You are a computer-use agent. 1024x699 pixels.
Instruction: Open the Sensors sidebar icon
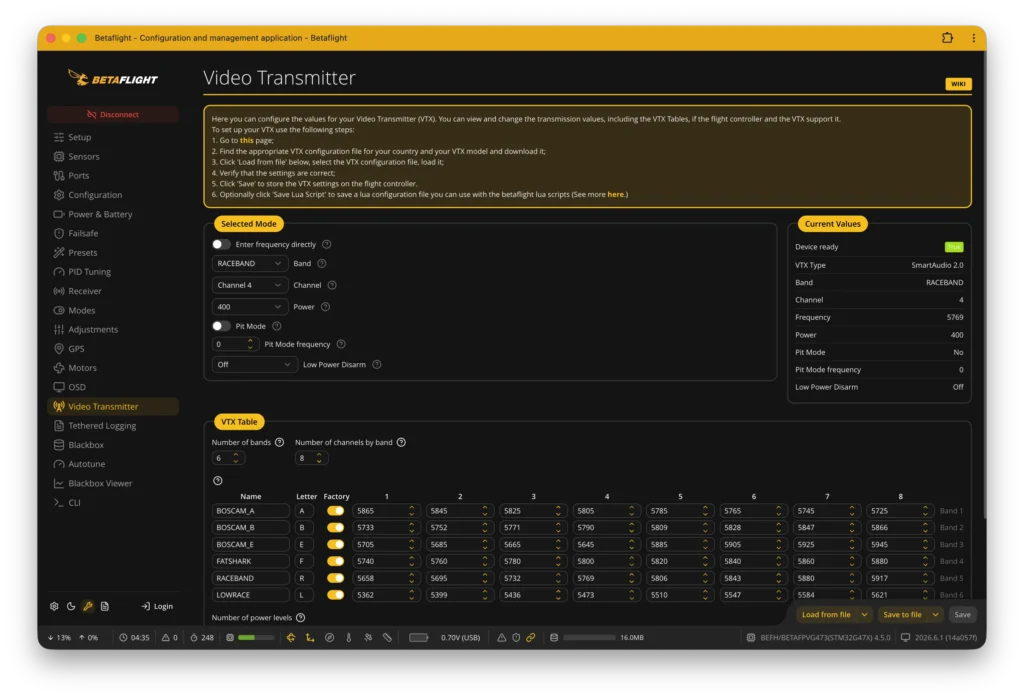pos(59,157)
